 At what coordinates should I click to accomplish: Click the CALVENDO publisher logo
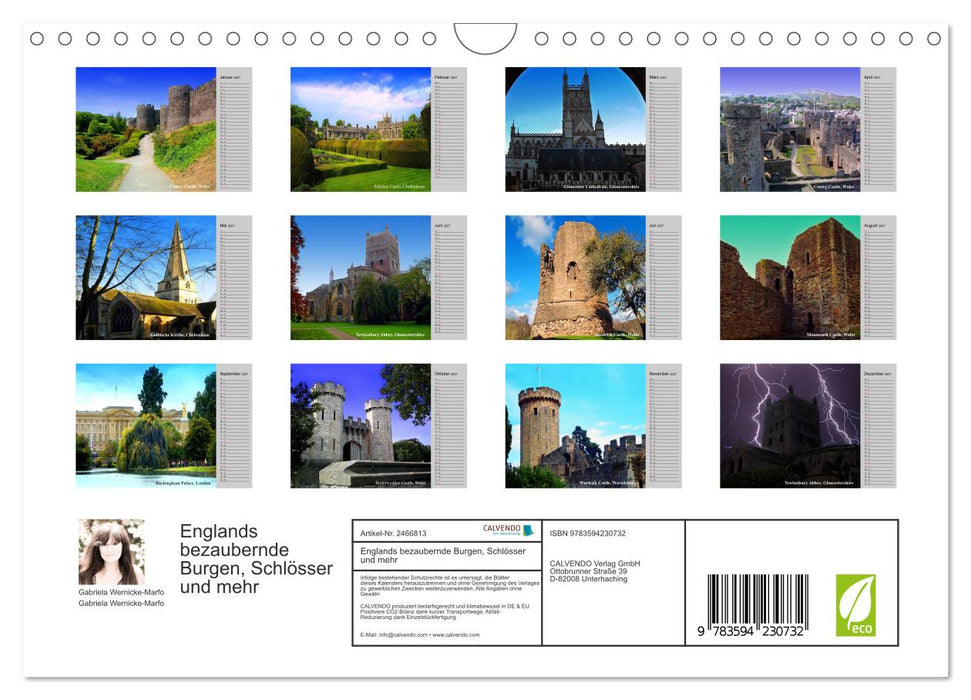(508, 530)
